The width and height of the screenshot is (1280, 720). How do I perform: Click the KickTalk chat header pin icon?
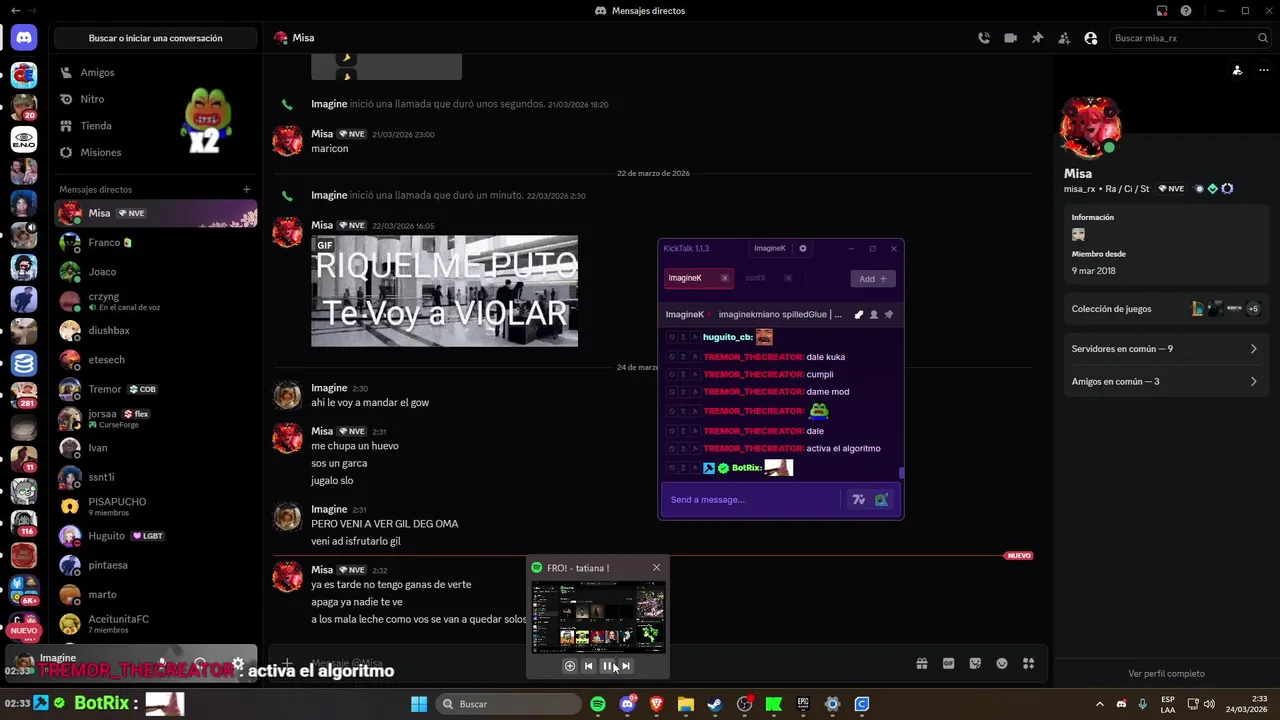coord(888,314)
